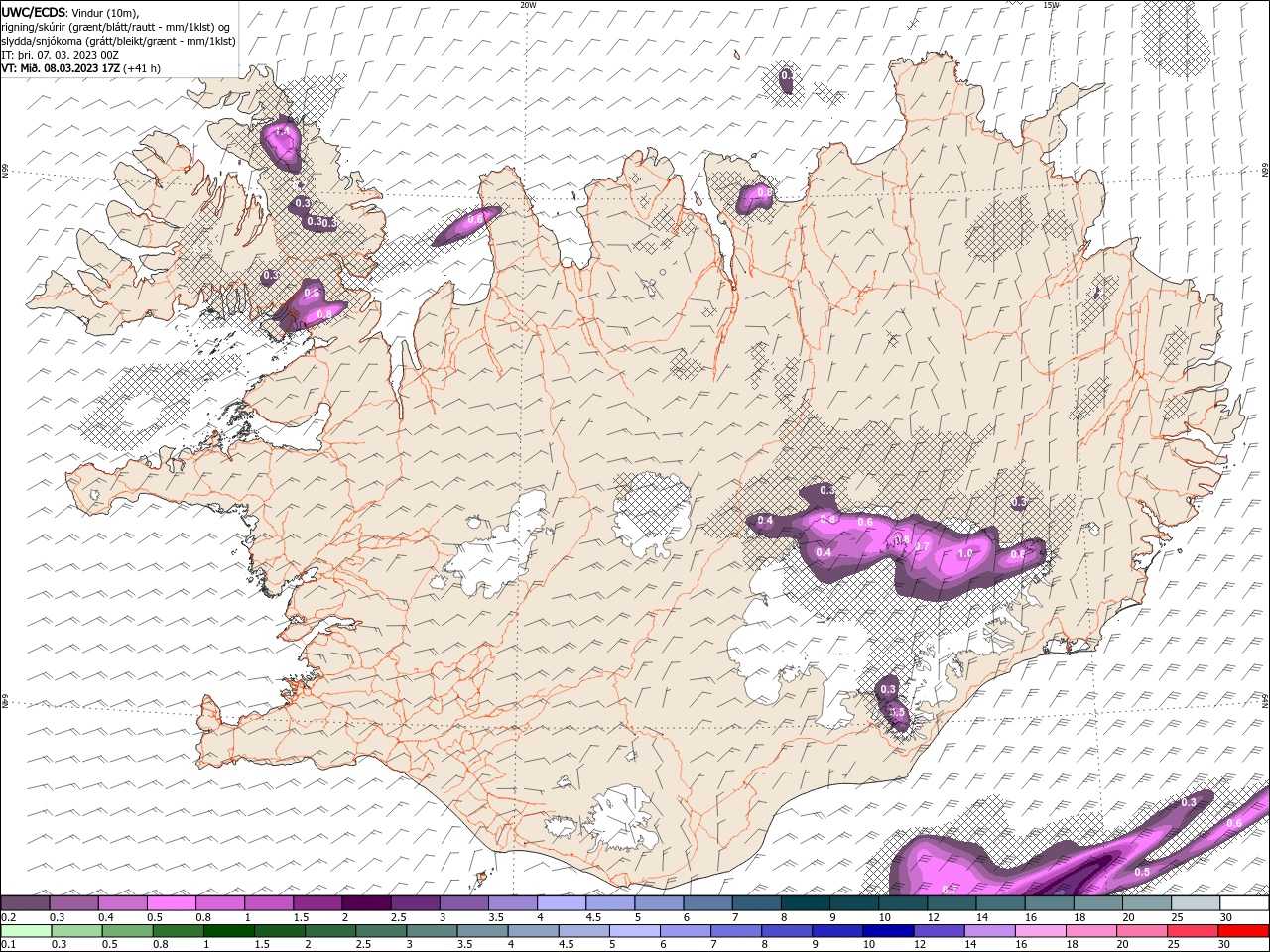Select bottom-row red swatch above label 30
The image size is (1270, 952).
tap(1244, 931)
